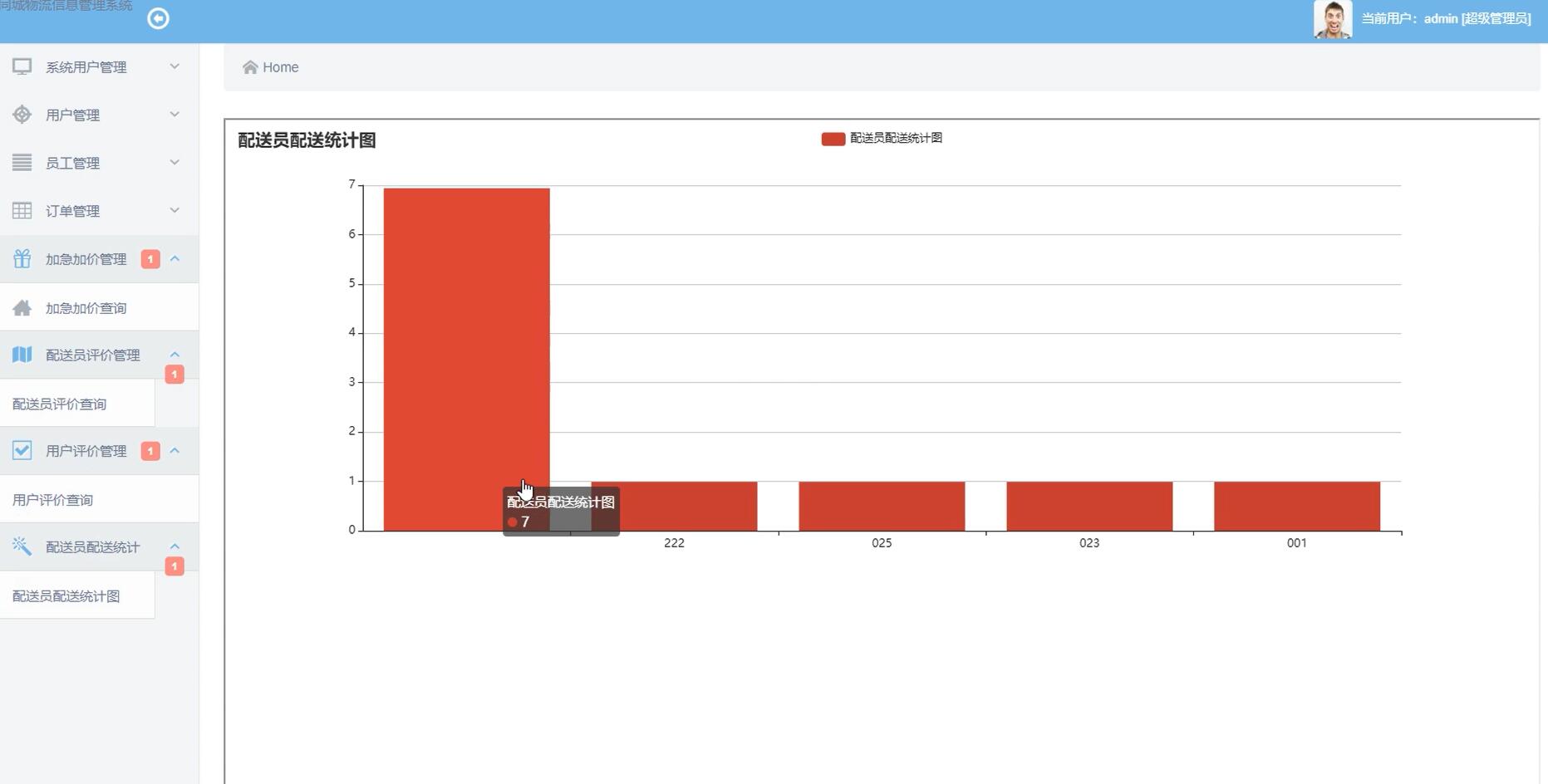This screenshot has height=784, width=1548.
Task: Open 用户评价查询 submenu item
Action: [x=53, y=500]
